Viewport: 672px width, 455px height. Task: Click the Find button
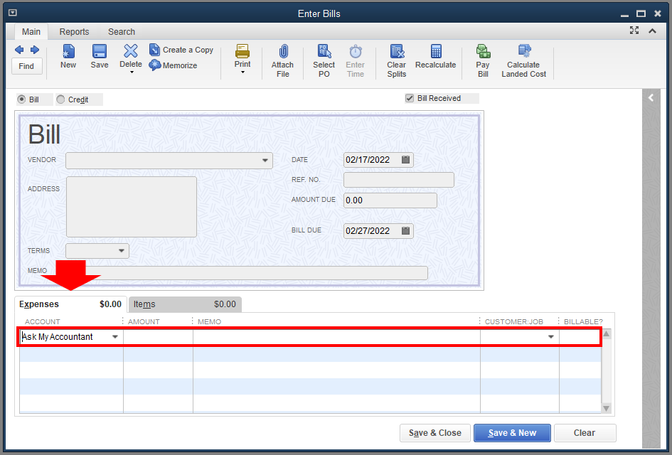click(27, 66)
